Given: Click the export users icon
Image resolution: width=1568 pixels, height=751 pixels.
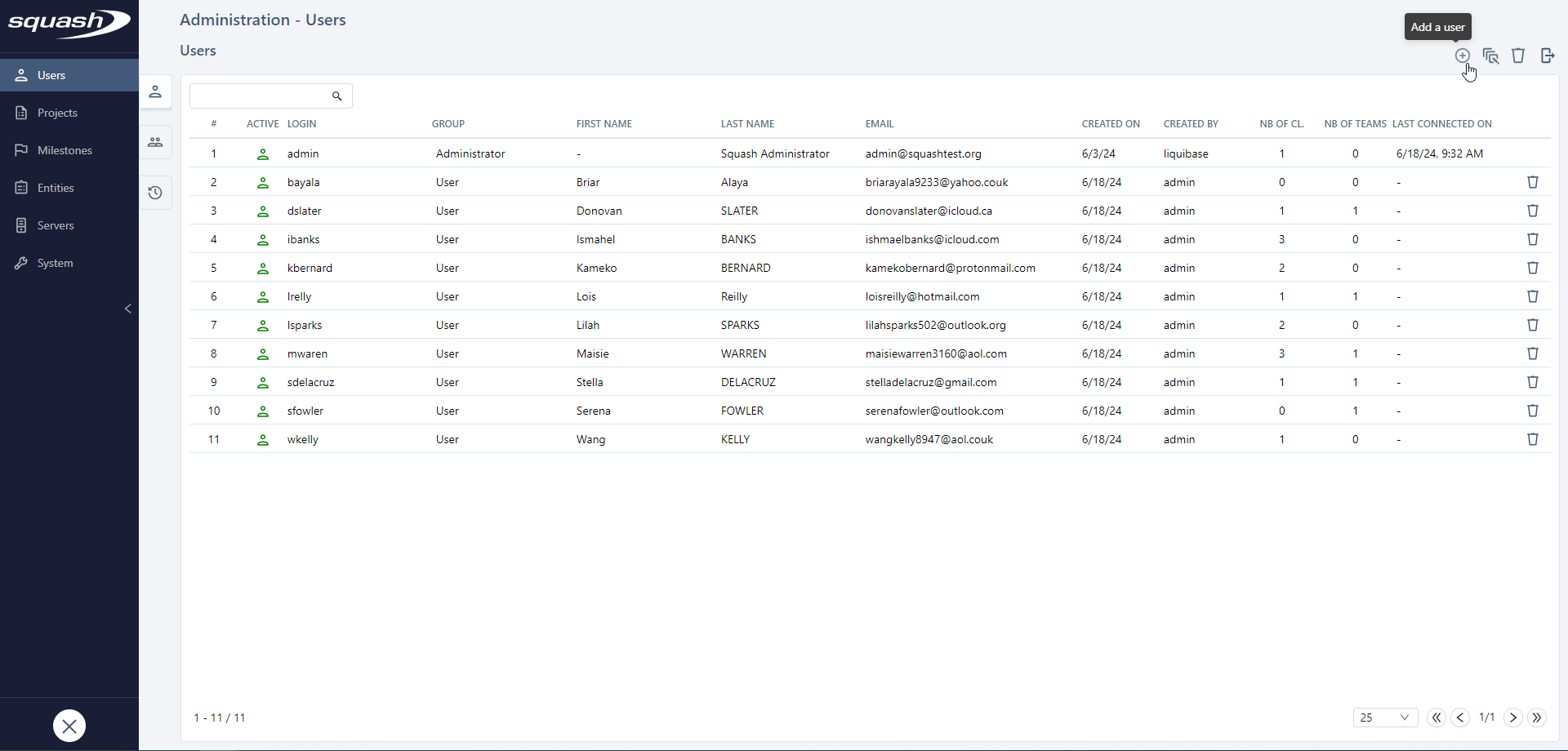Looking at the screenshot, I should (1547, 56).
